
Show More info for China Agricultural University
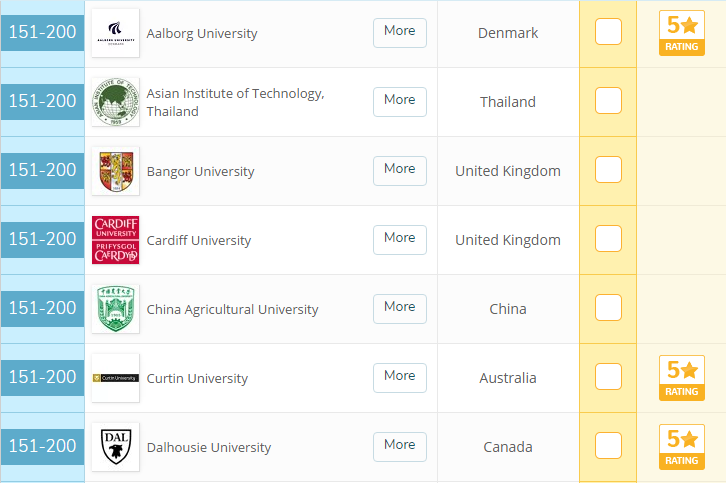click(400, 308)
